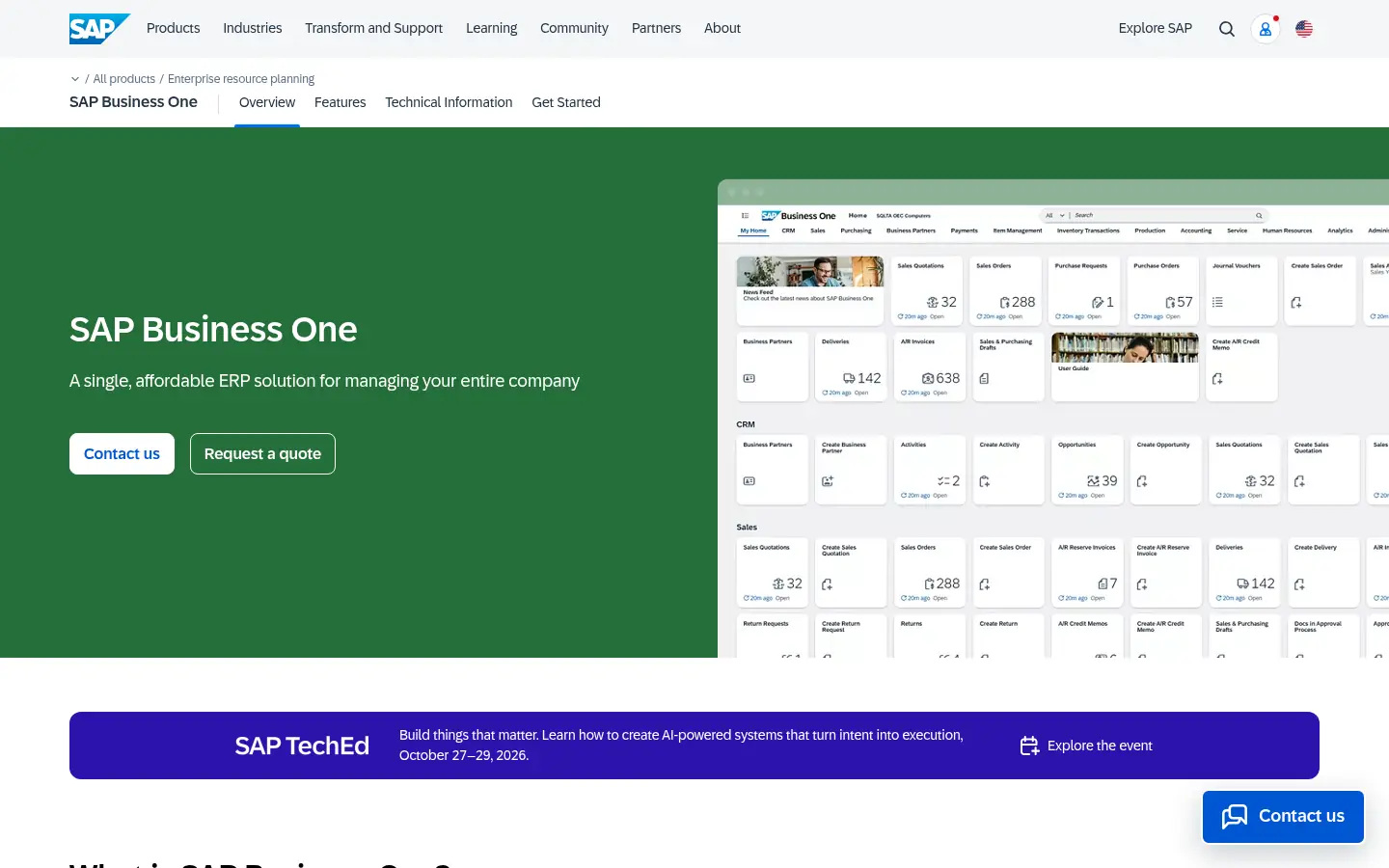This screenshot has width=1389, height=868.
Task: Open the Enterprise resource planning breadcrumb
Action: coord(241,79)
